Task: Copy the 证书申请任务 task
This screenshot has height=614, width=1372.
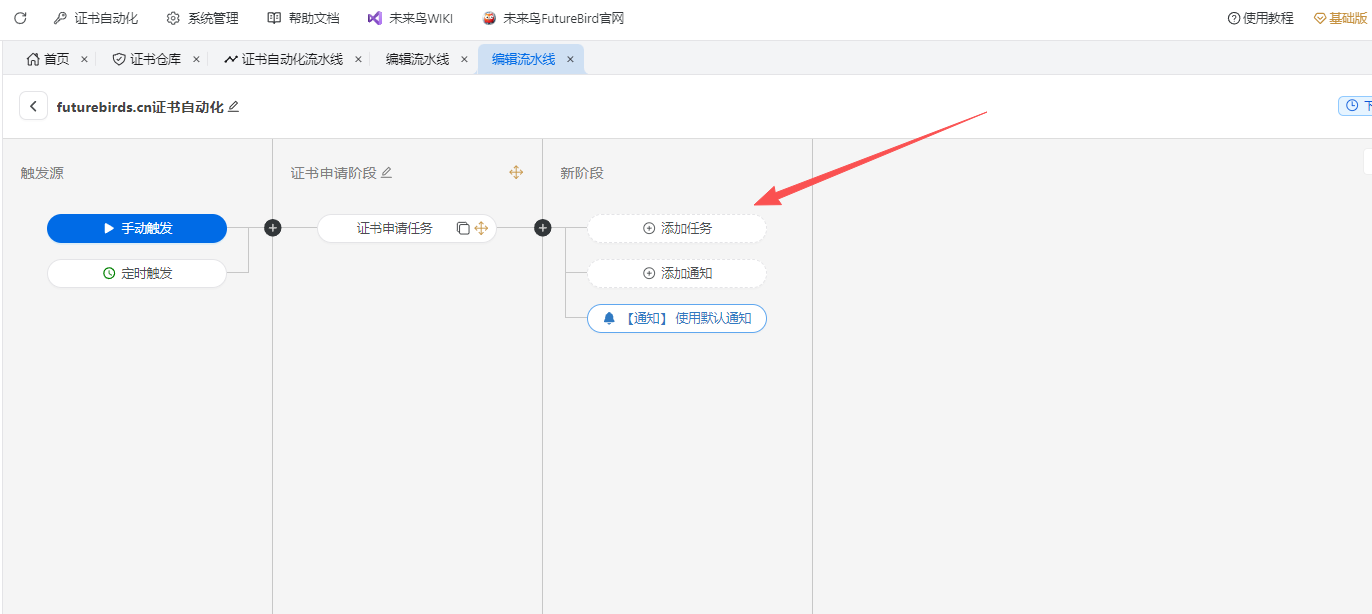Action: pos(463,228)
